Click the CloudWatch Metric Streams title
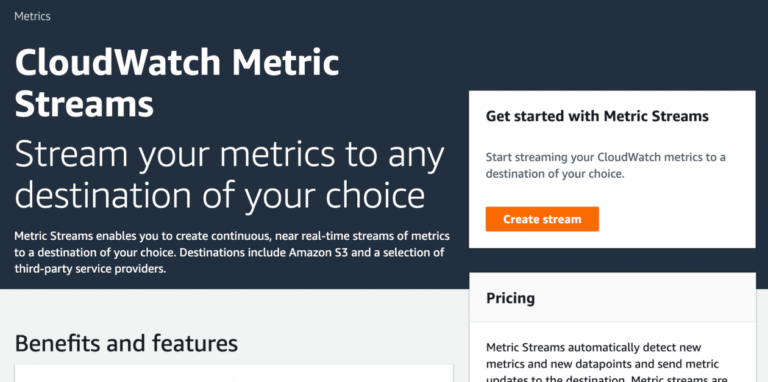The height and width of the screenshot is (382, 768). point(177,84)
